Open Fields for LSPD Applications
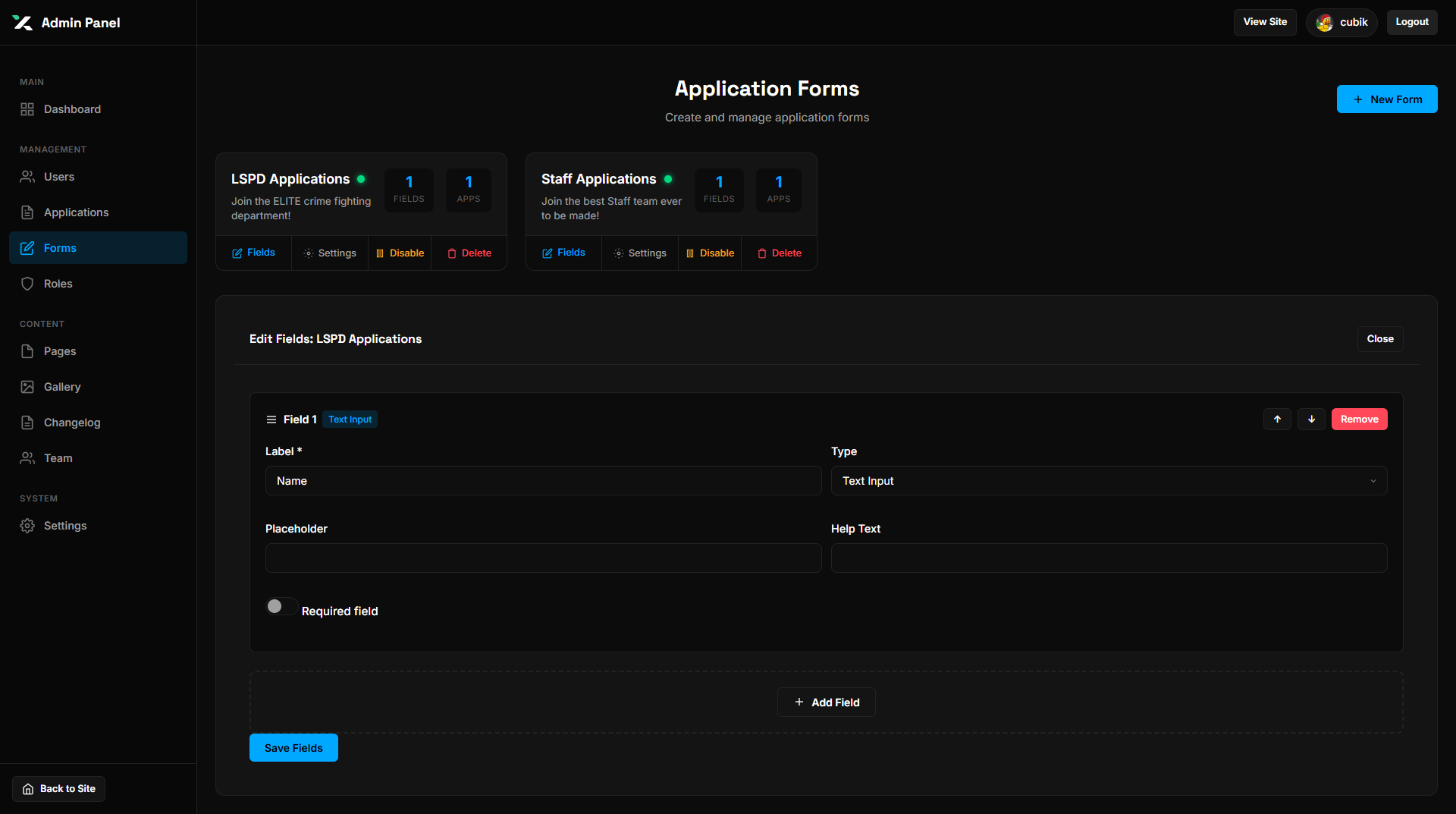Screen dimensions: 1456x814 [253, 253]
